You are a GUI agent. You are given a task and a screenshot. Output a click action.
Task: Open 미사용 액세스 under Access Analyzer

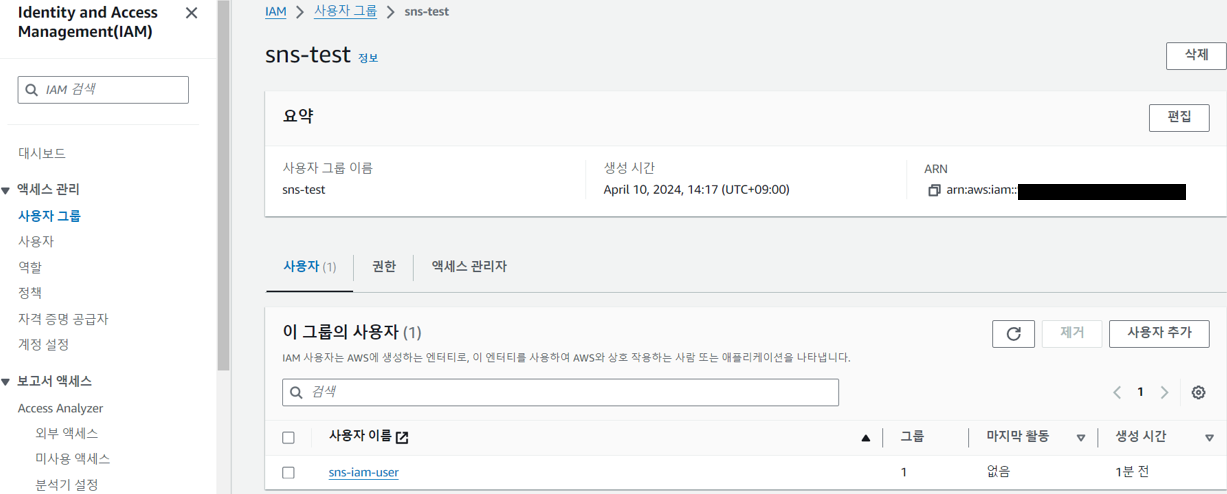click(x=73, y=459)
